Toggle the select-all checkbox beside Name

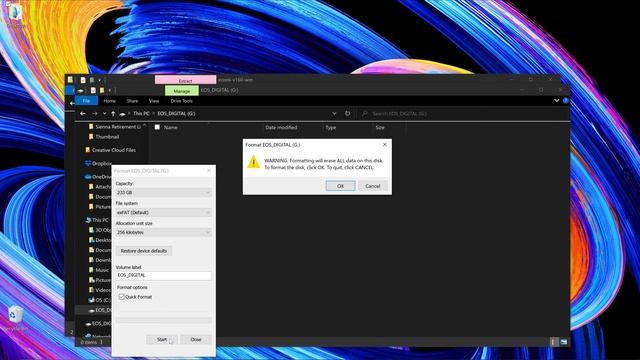click(157, 127)
